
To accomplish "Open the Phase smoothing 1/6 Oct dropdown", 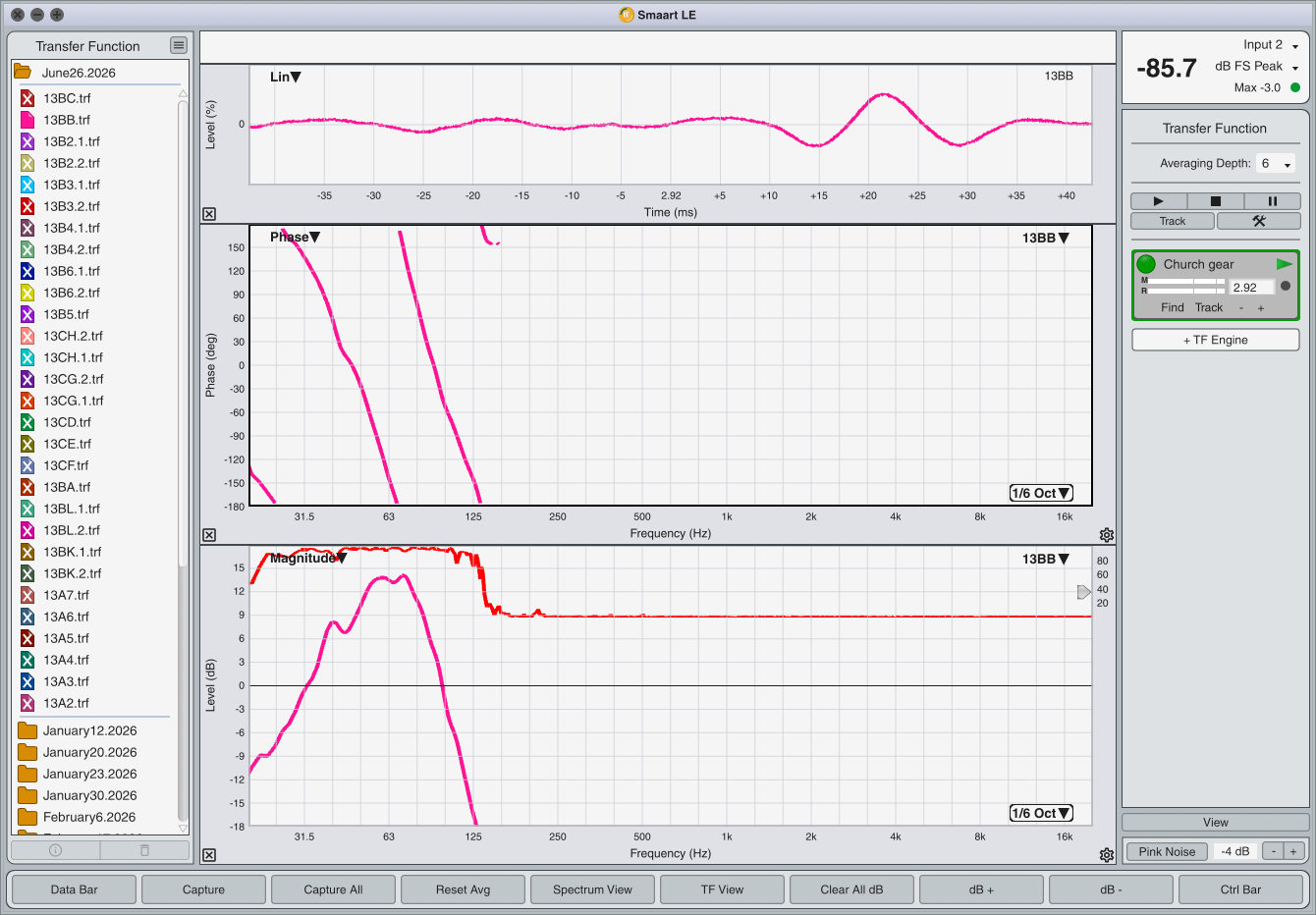I will point(1041,493).
